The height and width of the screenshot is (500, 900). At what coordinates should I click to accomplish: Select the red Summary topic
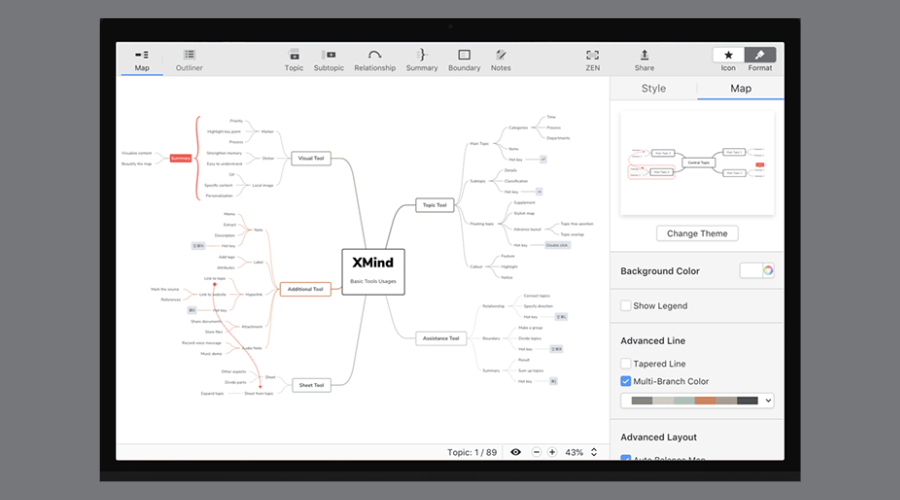(180, 158)
